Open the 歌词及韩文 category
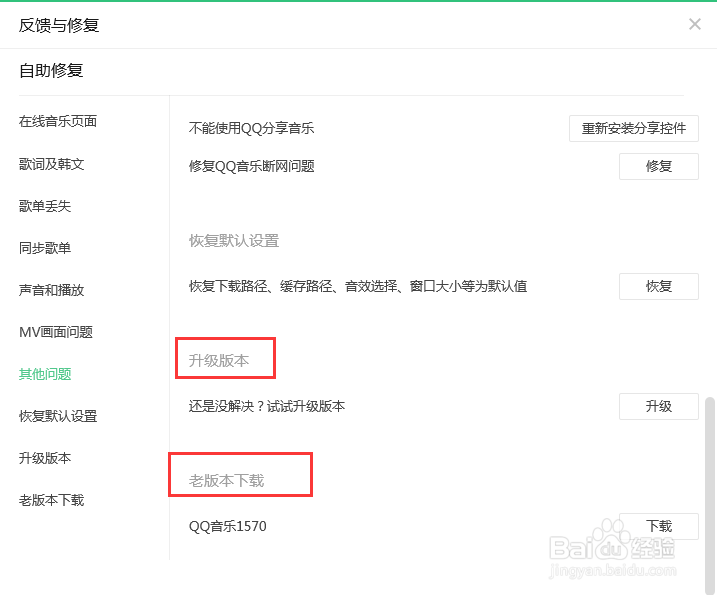This screenshot has width=717, height=595. (x=52, y=164)
